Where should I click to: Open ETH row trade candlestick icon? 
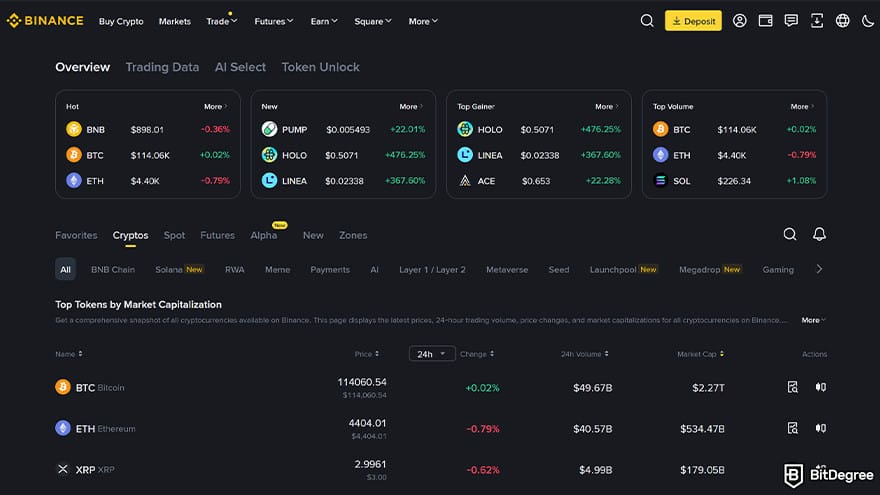821,428
